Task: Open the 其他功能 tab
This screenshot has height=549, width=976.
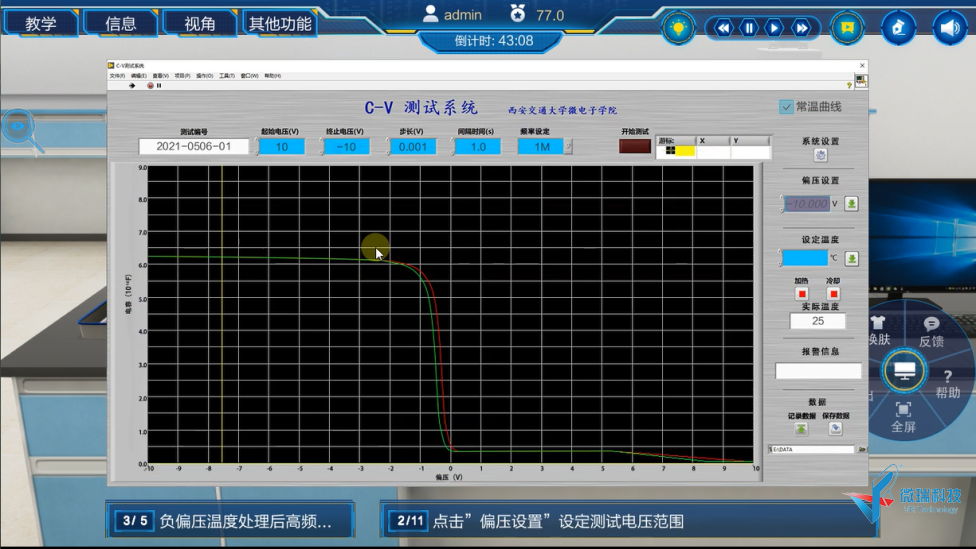Action: (279, 24)
